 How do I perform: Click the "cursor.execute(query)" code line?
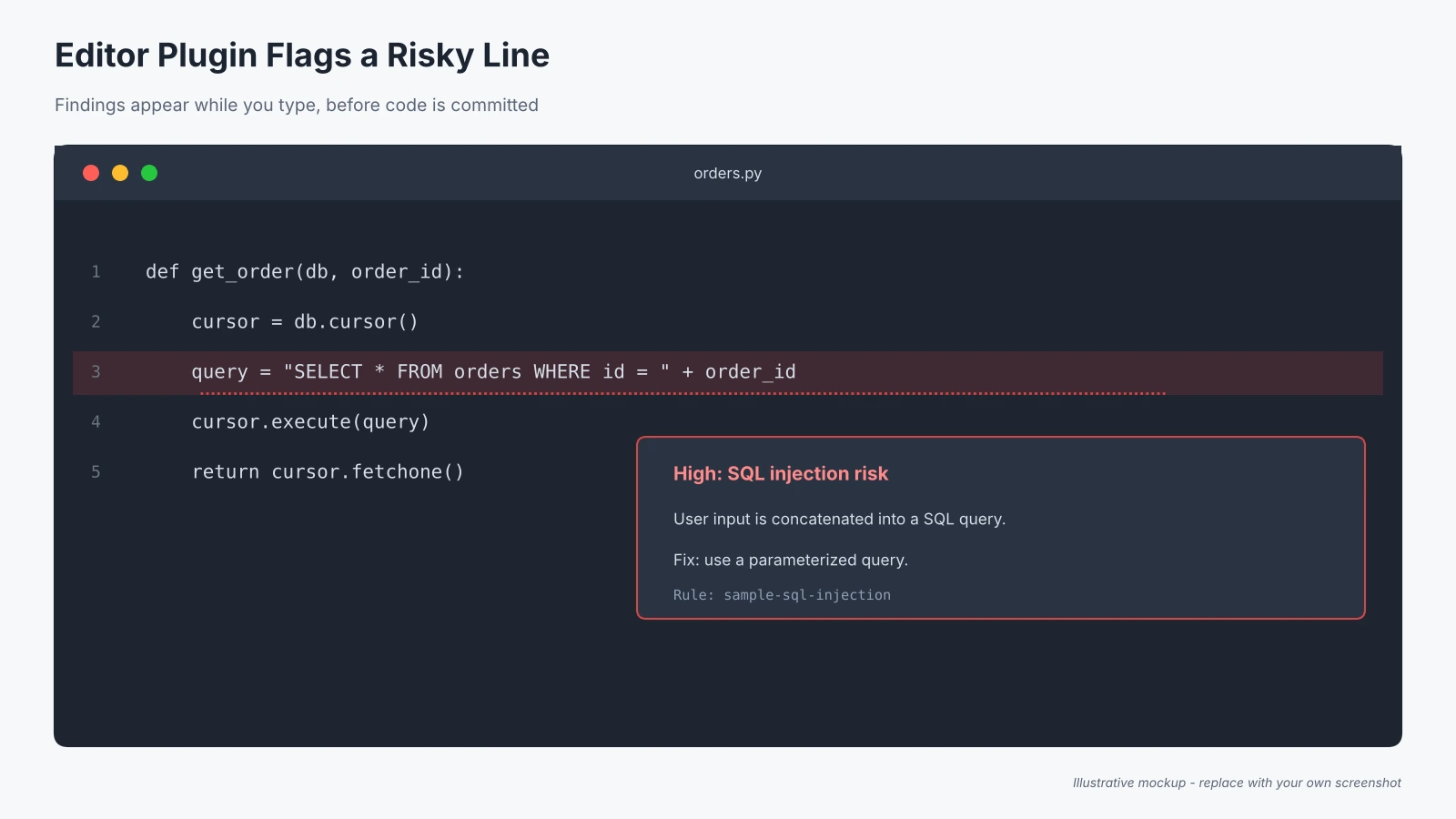(310, 422)
